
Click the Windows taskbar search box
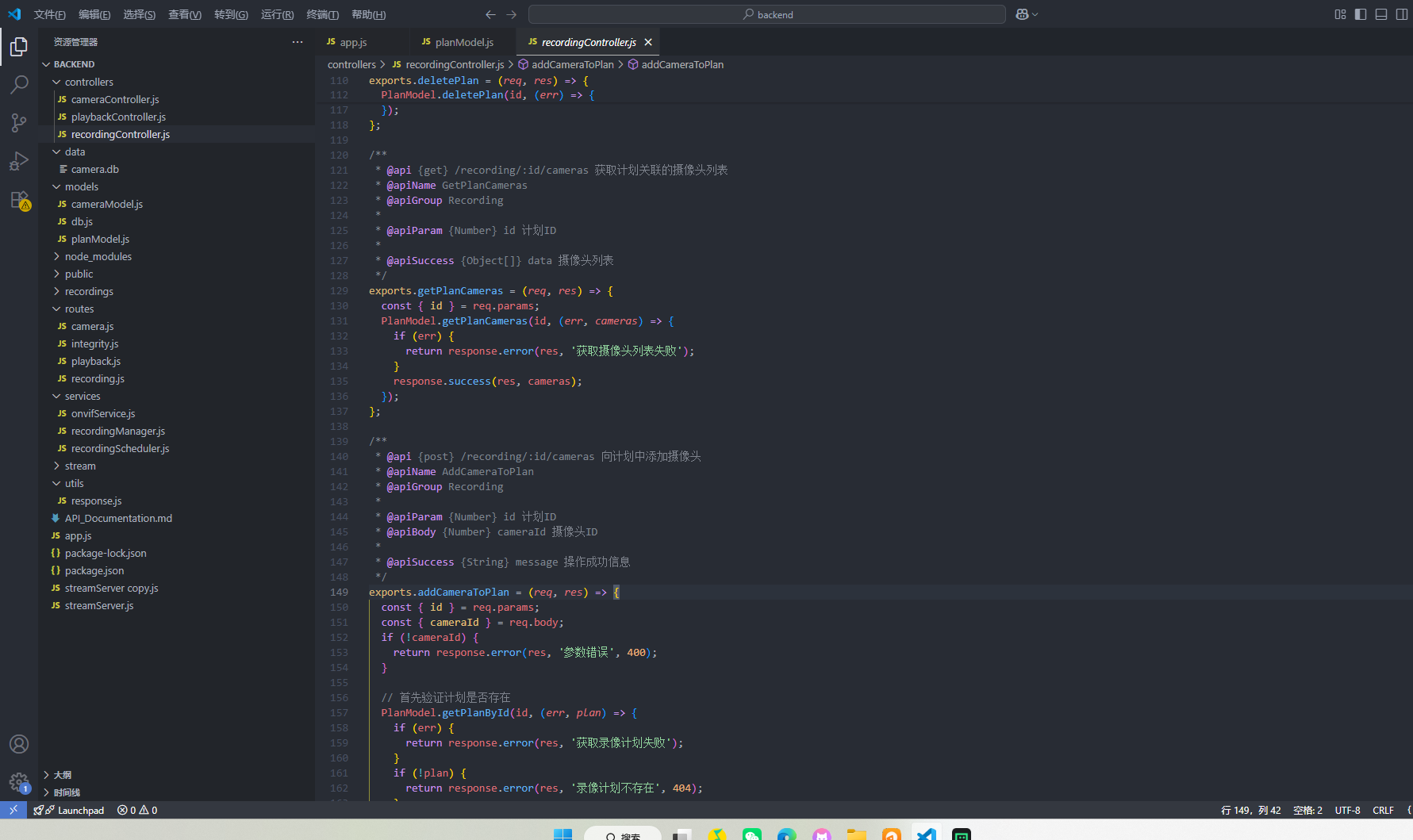[622, 834]
